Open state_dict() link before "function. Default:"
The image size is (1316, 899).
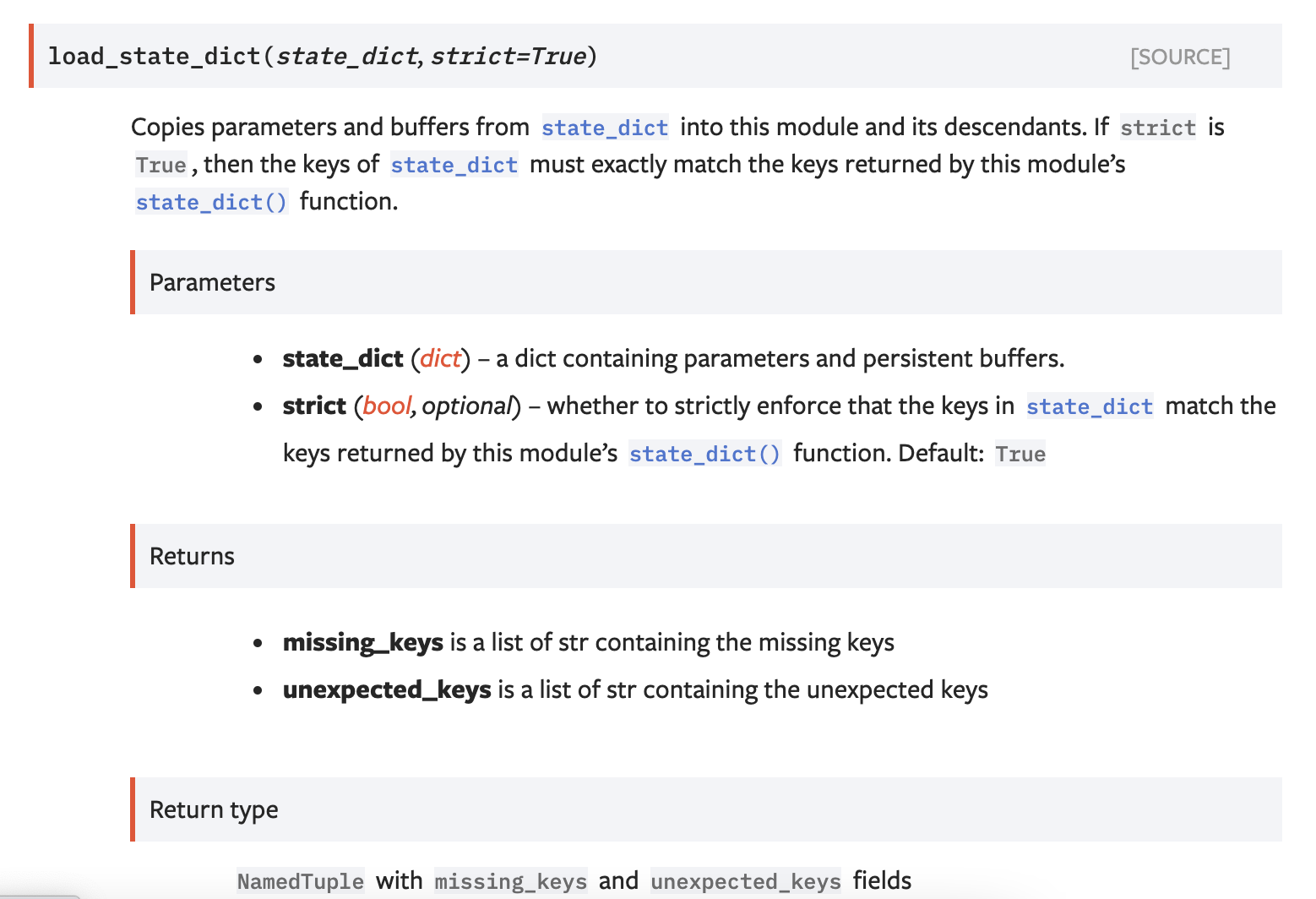pos(704,454)
